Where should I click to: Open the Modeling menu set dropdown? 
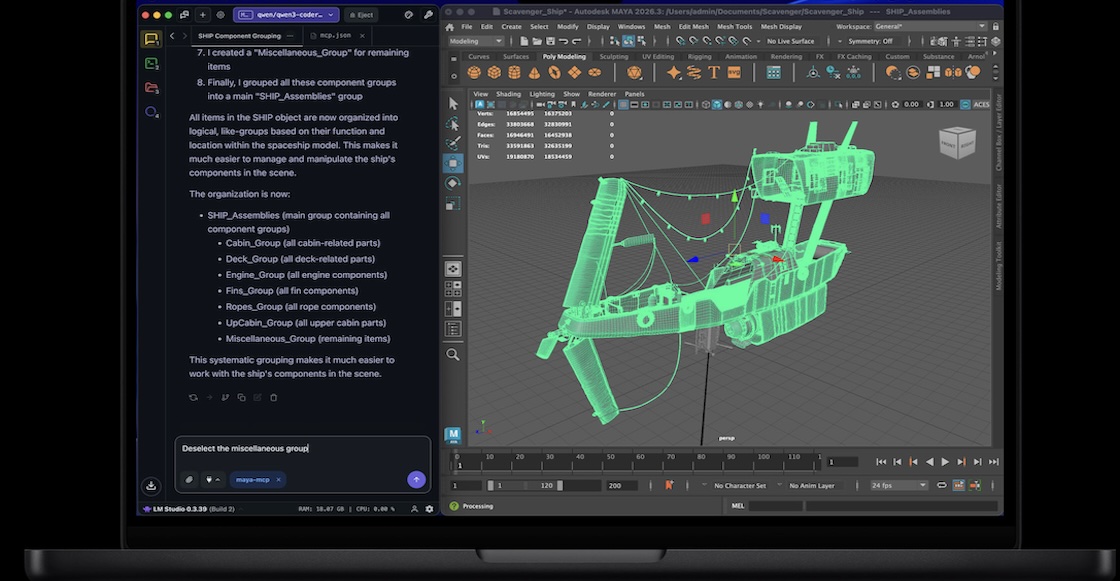[476, 41]
